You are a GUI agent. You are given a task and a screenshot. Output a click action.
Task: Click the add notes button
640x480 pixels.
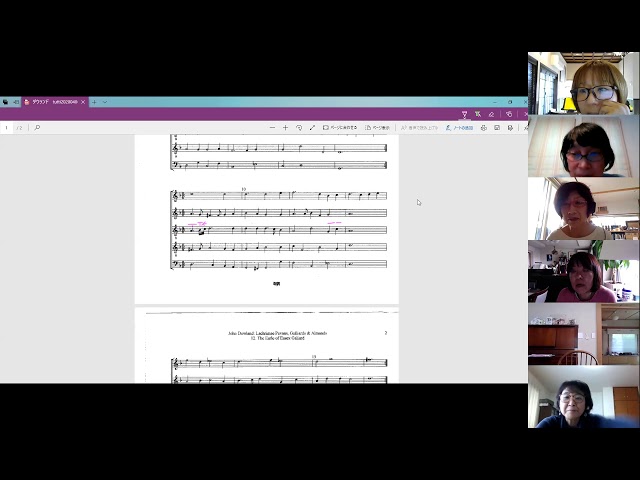[459, 128]
